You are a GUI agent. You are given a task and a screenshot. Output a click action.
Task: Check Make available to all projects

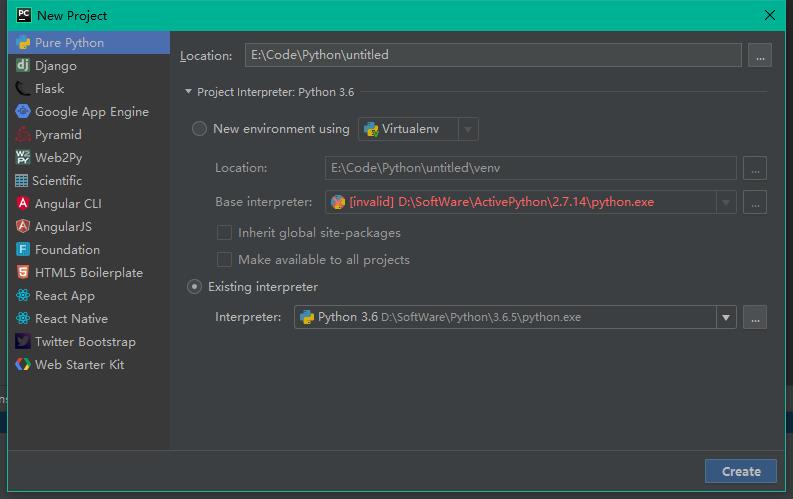point(224,259)
